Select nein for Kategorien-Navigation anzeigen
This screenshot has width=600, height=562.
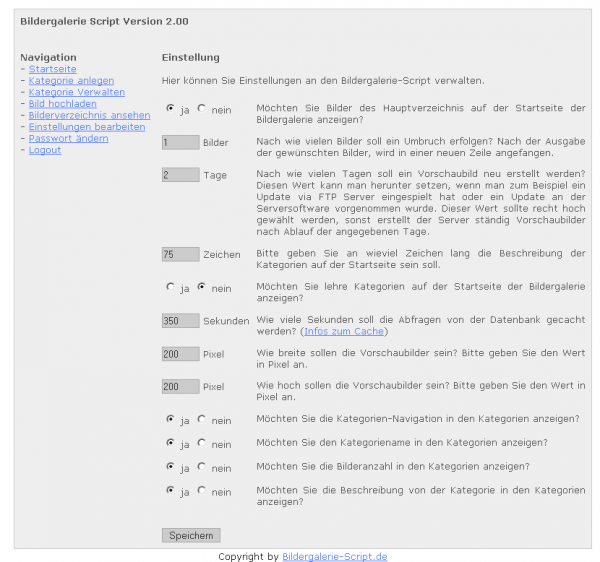tap(202, 419)
